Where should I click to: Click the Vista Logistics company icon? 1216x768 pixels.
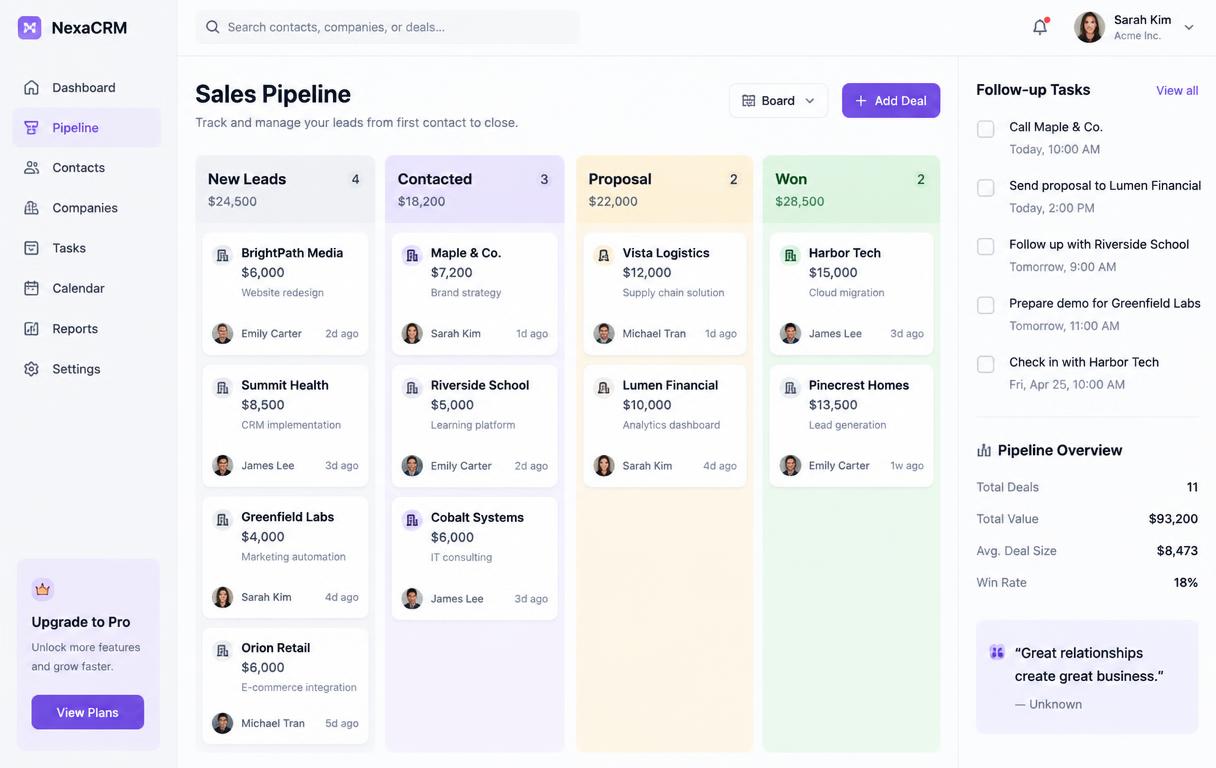(x=604, y=256)
